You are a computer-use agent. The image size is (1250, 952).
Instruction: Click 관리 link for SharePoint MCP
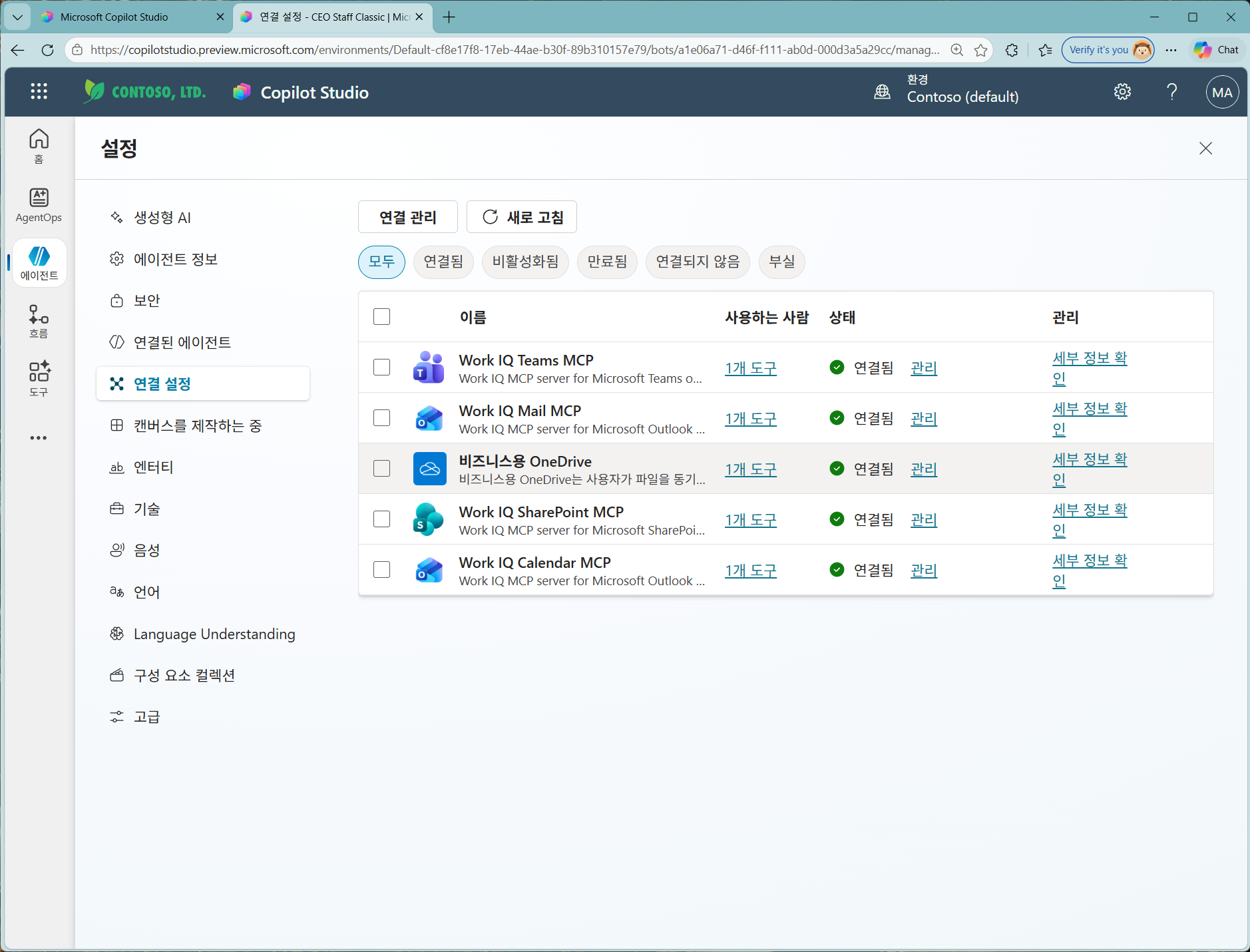pos(924,520)
